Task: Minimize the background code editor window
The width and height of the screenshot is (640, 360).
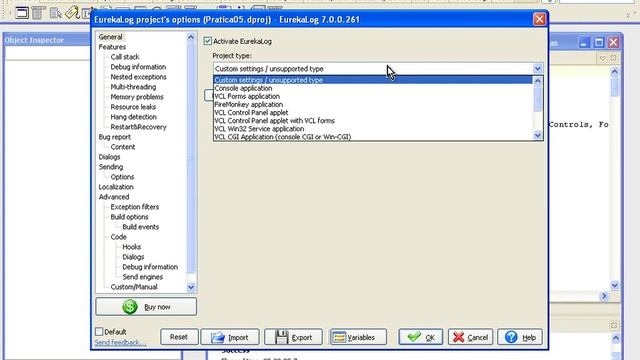Action: pyautogui.click(x=584, y=42)
